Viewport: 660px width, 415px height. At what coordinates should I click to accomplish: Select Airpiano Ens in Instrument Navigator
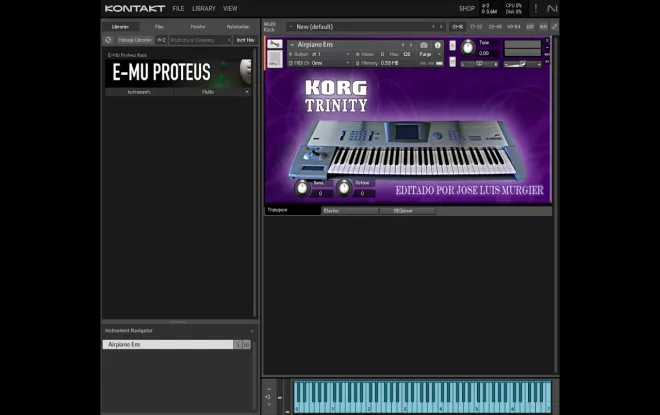click(x=168, y=344)
